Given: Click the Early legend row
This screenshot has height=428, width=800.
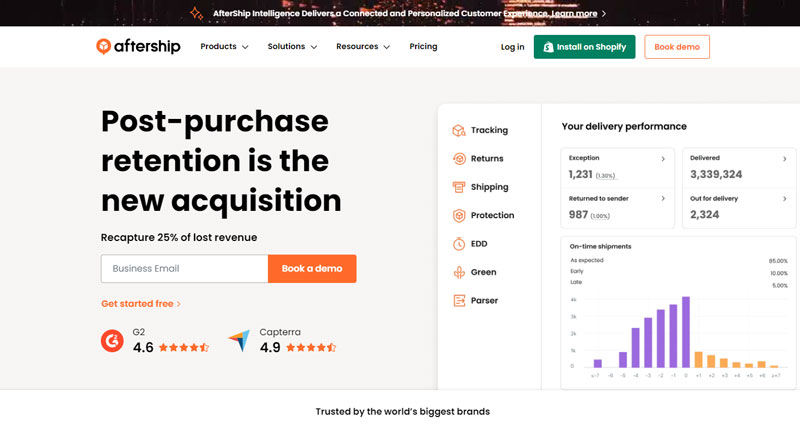Looking at the screenshot, I should pyautogui.click(x=679, y=272).
